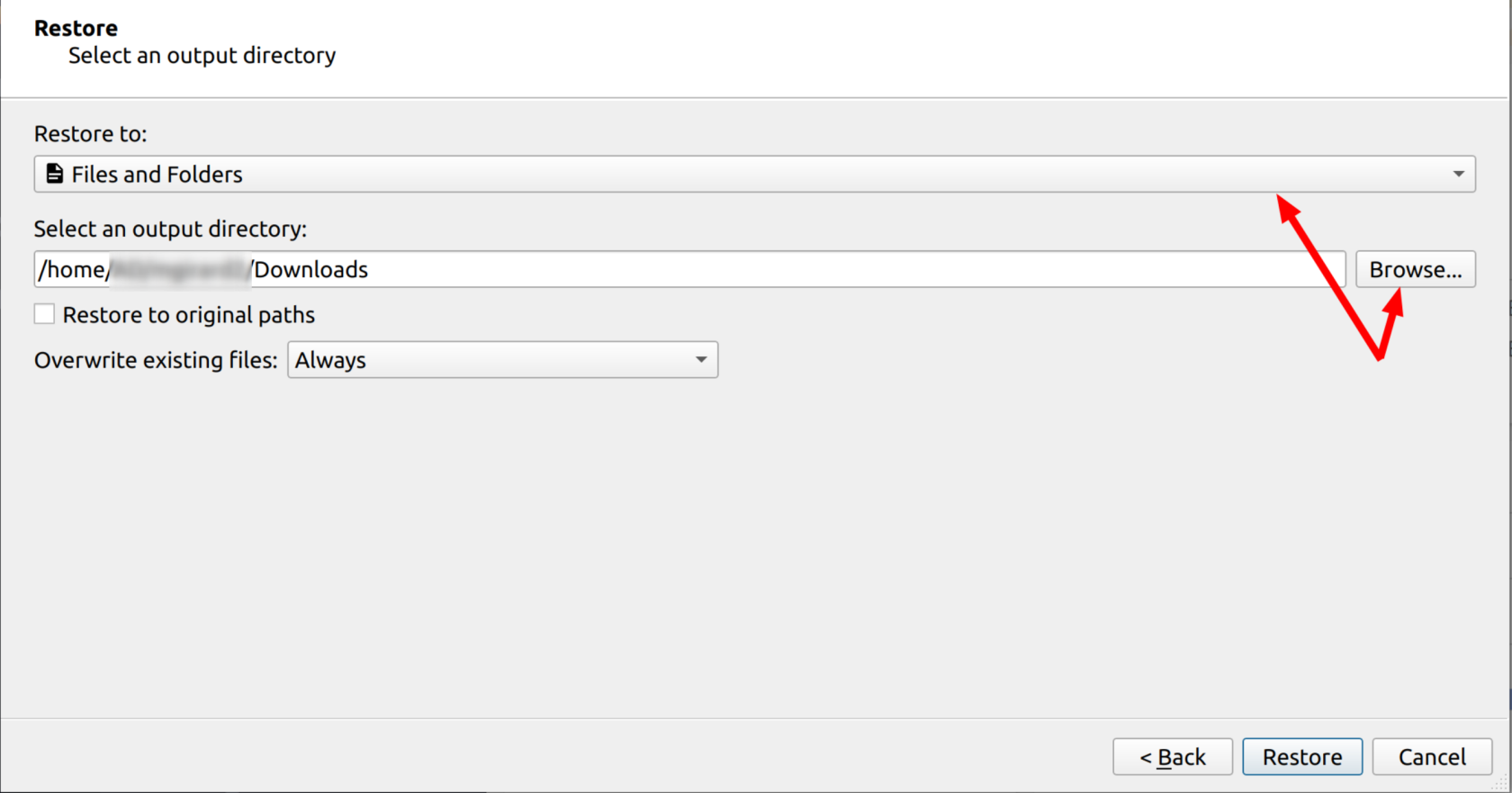
Task: Open the Overwrite existing files dropdown
Action: [x=501, y=360]
